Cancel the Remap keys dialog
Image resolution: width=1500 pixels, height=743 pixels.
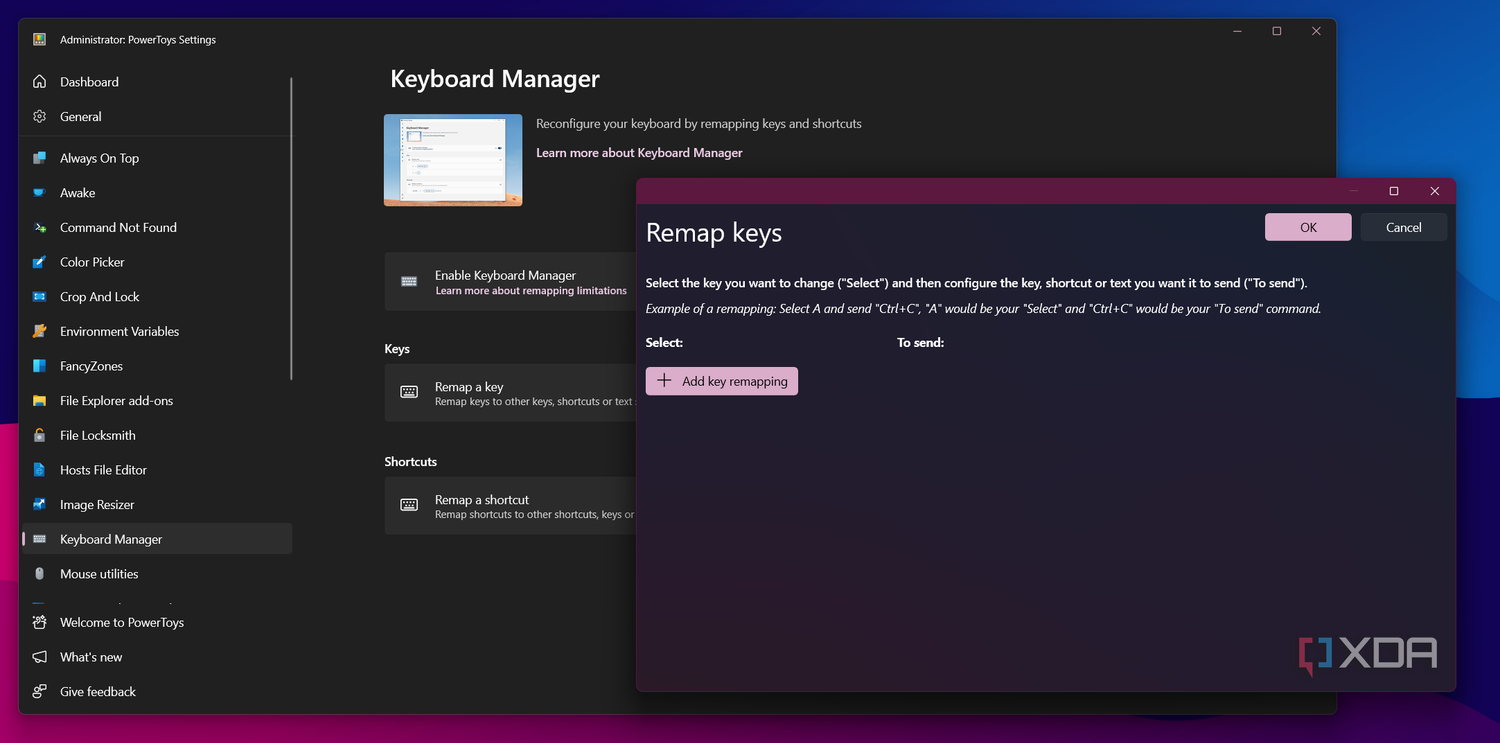click(1403, 227)
